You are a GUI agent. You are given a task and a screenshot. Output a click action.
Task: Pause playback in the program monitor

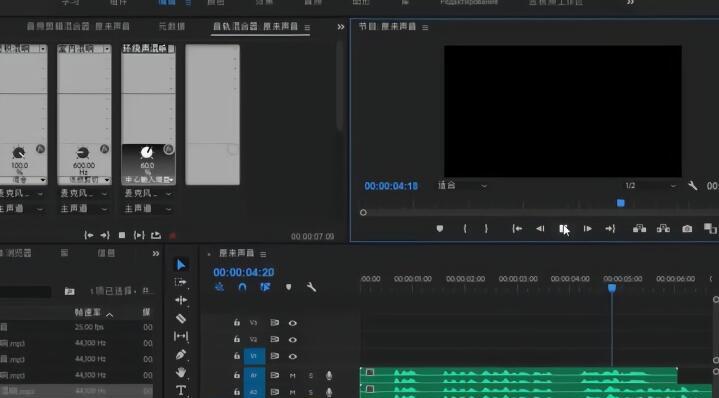(x=564, y=228)
